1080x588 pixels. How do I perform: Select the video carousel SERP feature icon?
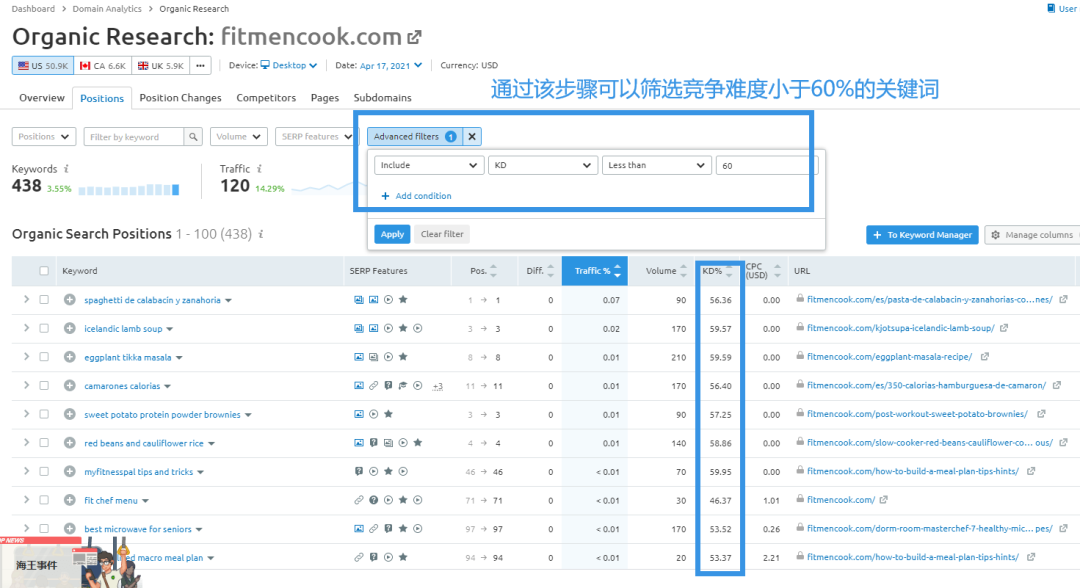coord(388,299)
